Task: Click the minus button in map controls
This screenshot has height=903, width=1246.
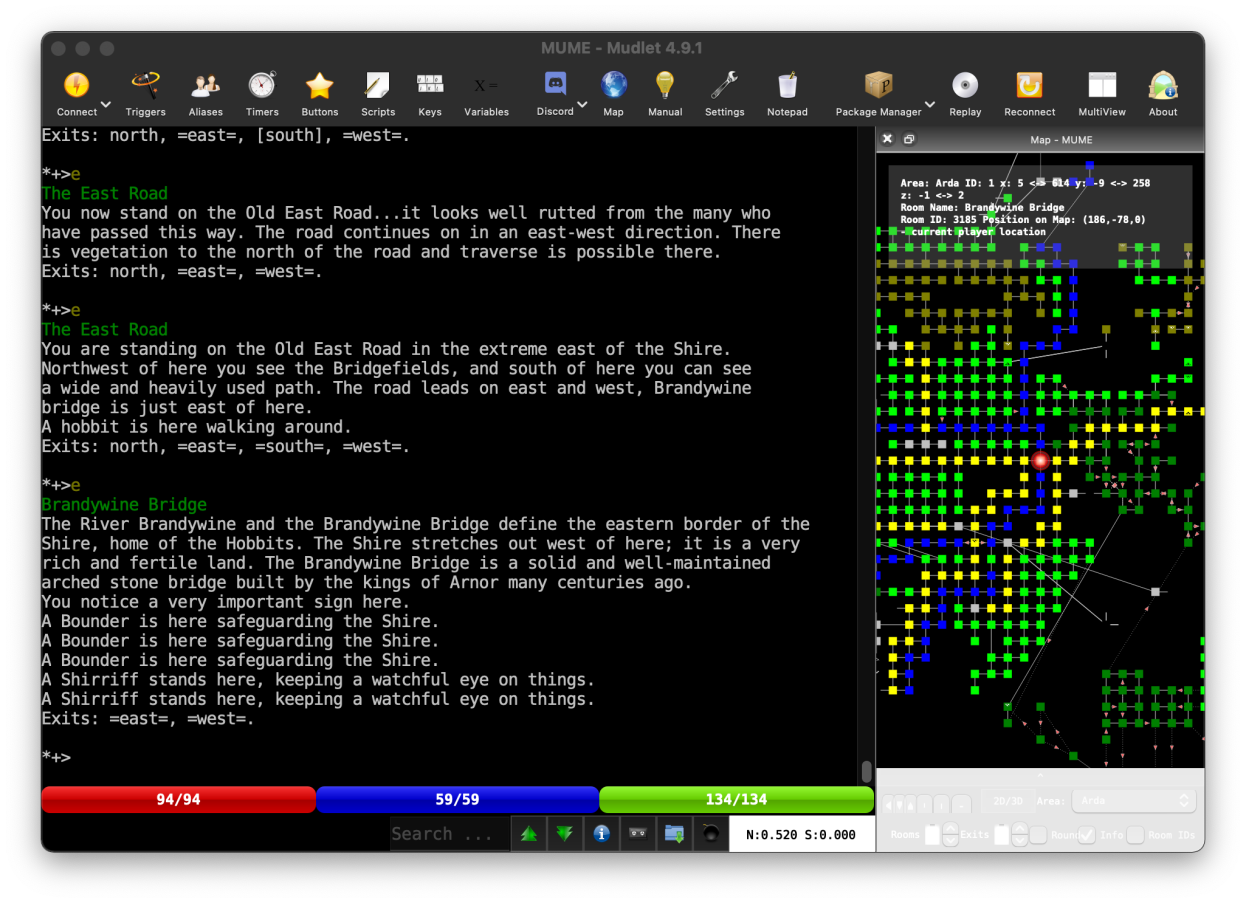Action: click(x=961, y=804)
